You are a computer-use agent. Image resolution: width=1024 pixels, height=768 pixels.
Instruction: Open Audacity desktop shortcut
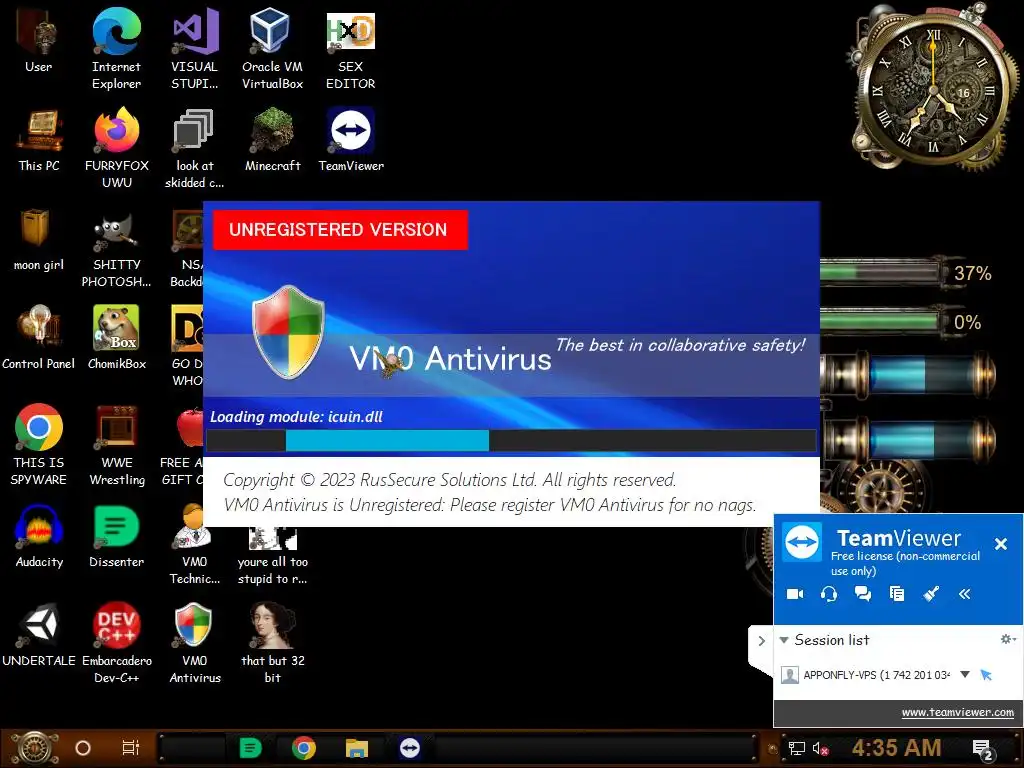[39, 537]
